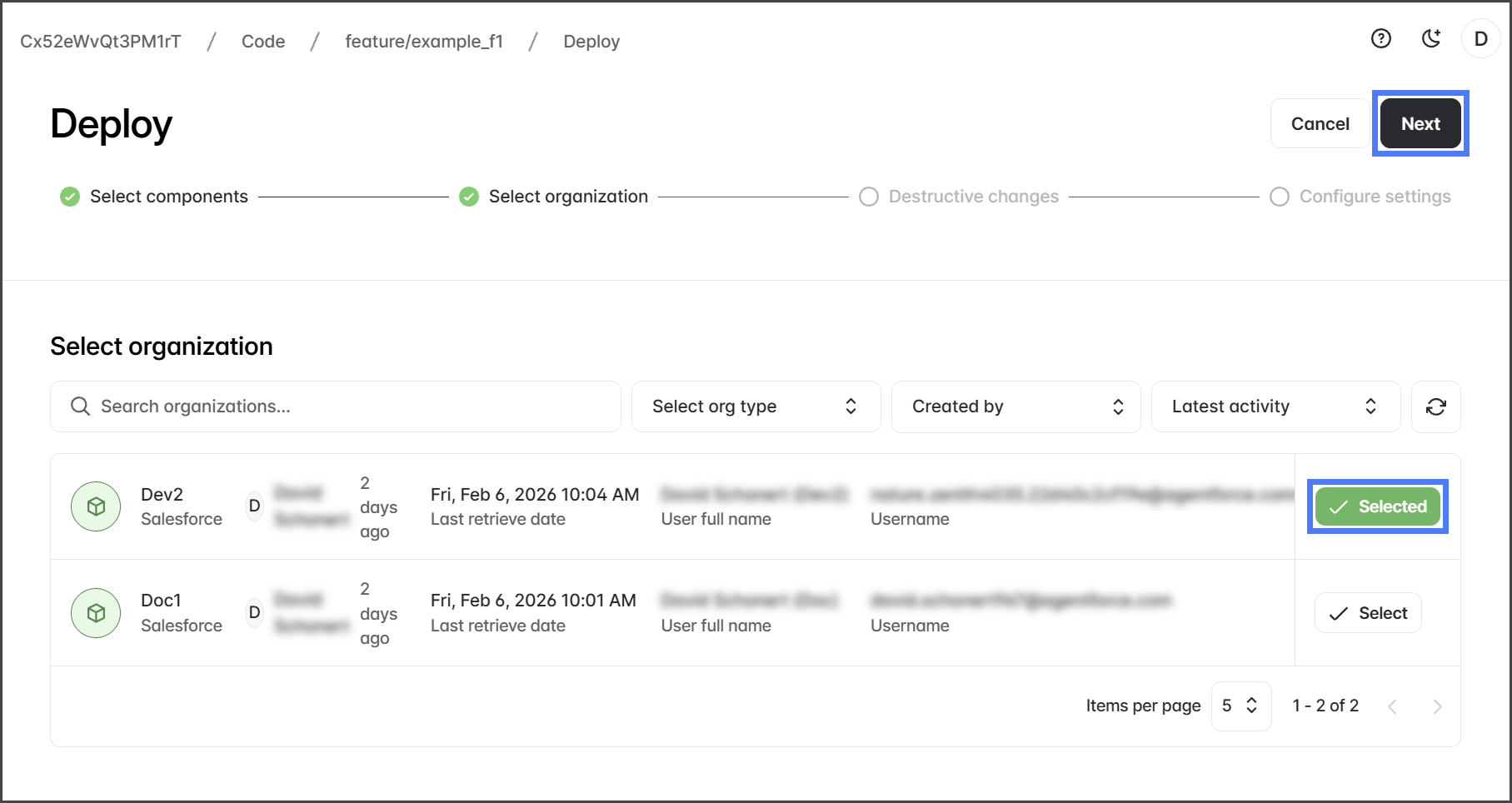
Task: Open the Created by filter dropdown
Action: point(1015,406)
